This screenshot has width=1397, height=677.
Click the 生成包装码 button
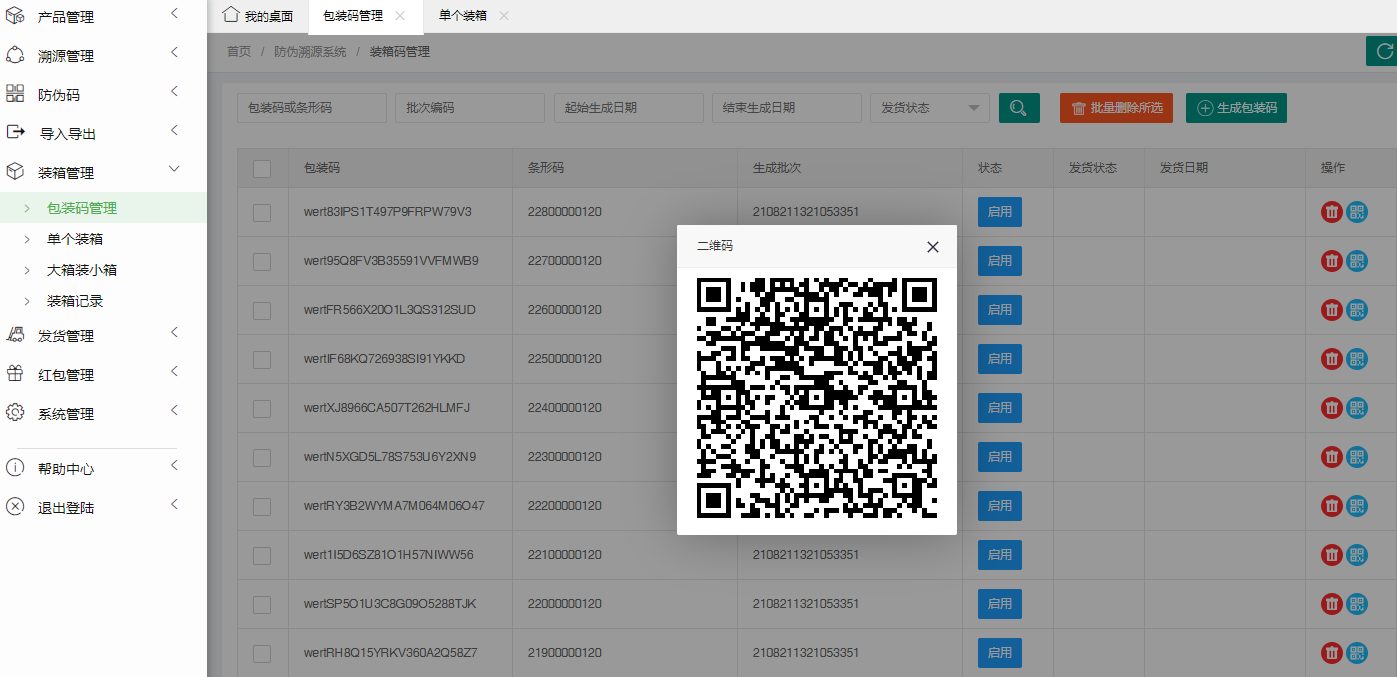(x=1236, y=108)
